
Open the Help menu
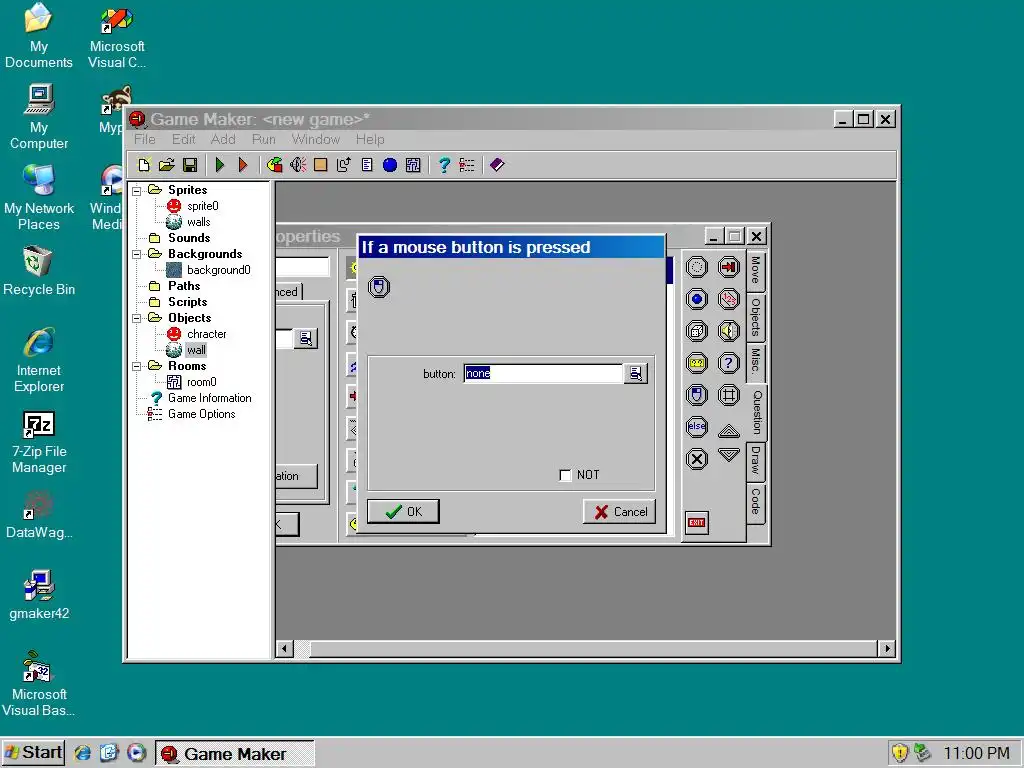[x=370, y=139]
